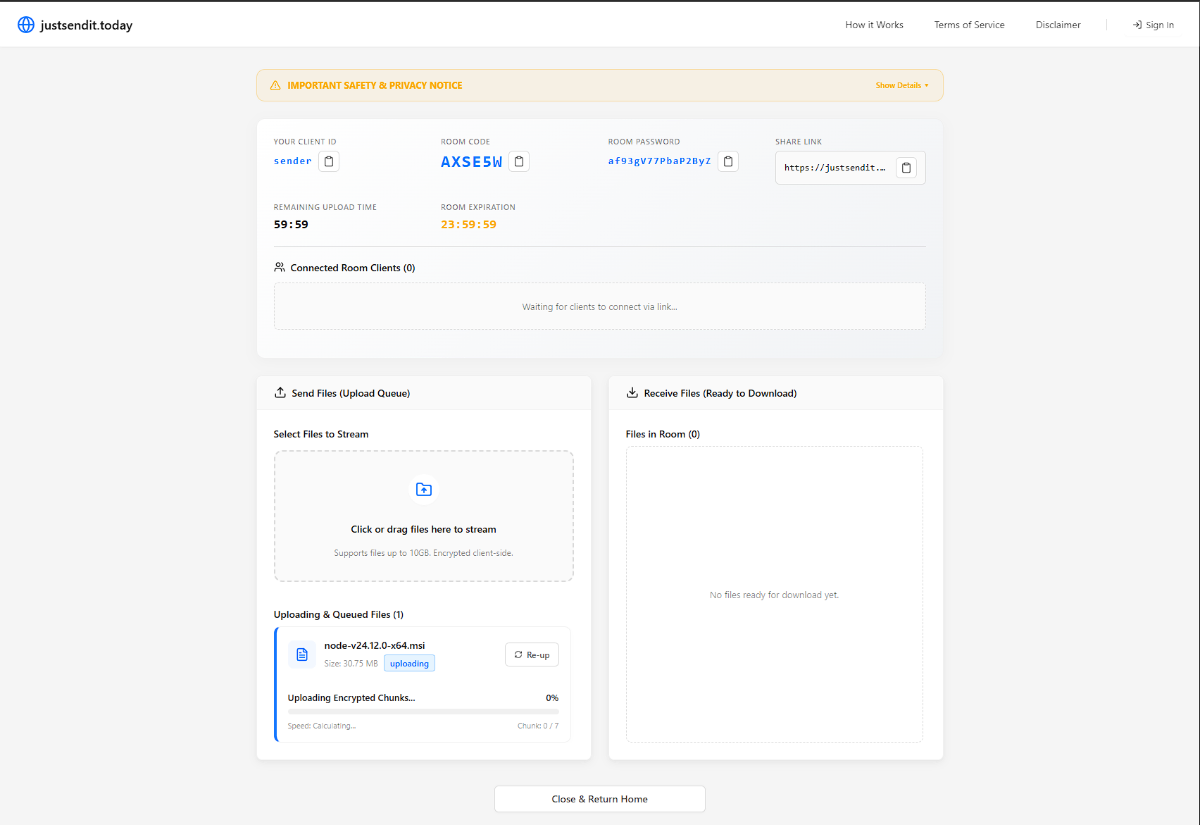Open the How it Works page

(874, 25)
